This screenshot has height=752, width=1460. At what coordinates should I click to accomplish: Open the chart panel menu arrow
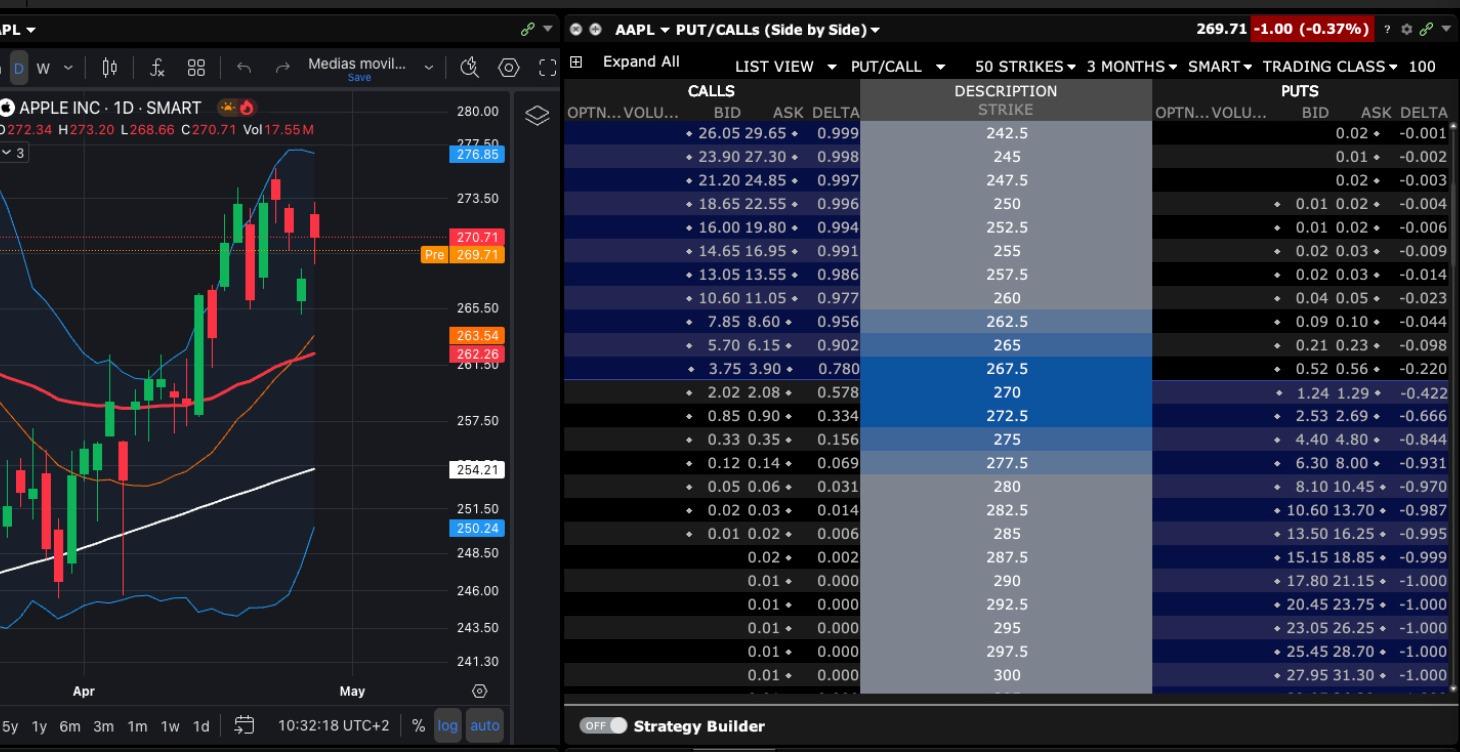tap(547, 30)
